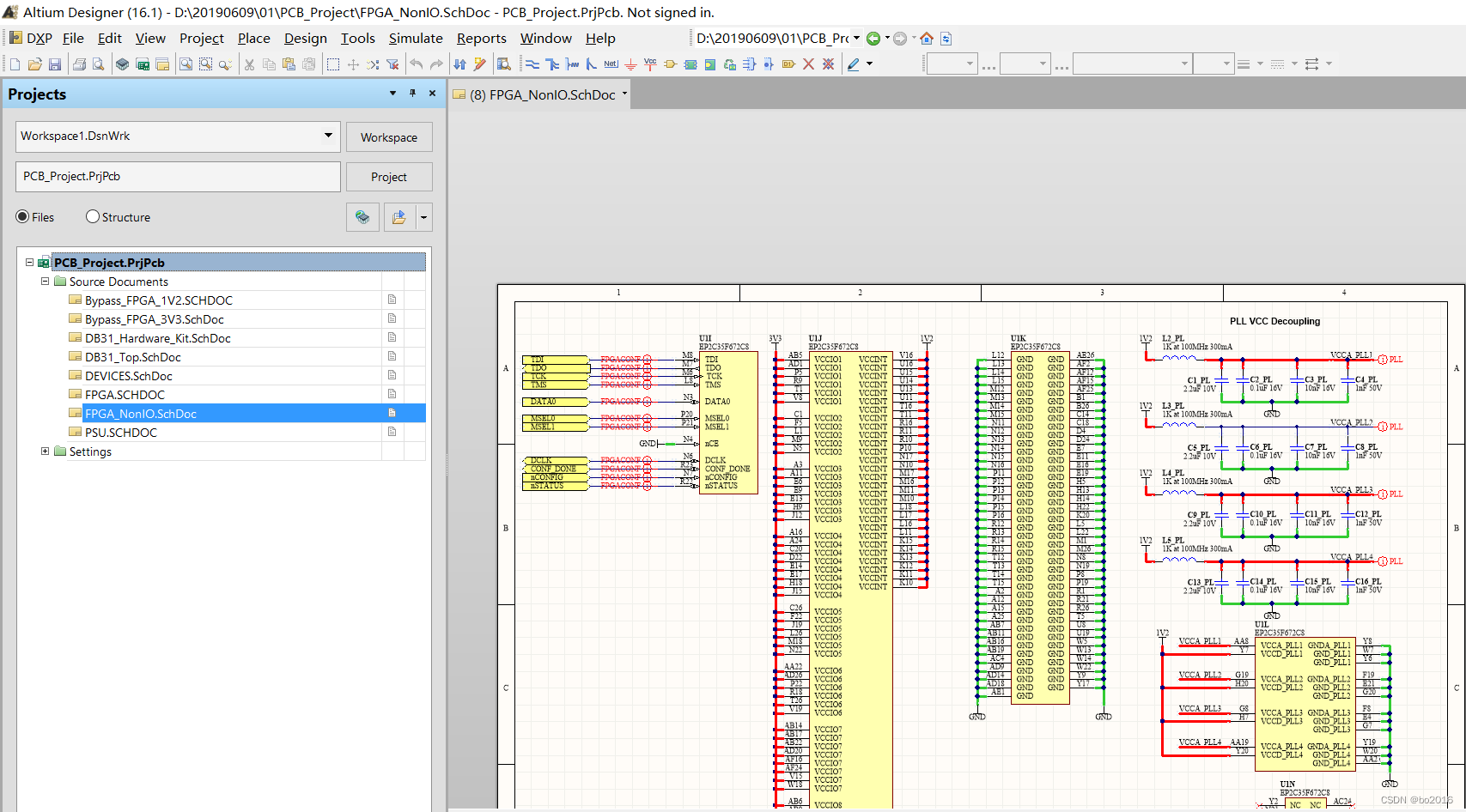Viewport: 1466px width, 812px height.
Task: Print the schematic with the printer icon
Action: [x=79, y=64]
